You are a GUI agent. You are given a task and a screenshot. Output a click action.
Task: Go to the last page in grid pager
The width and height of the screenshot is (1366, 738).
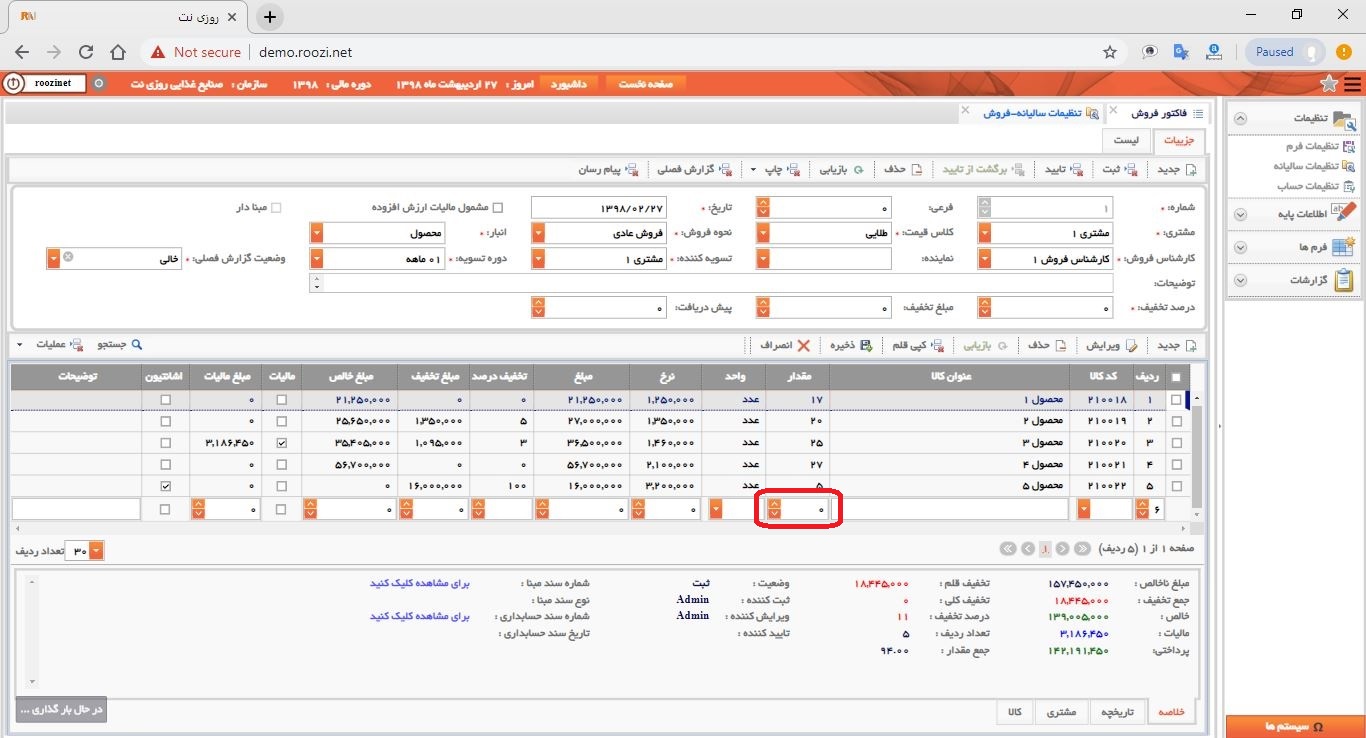(x=1008, y=549)
